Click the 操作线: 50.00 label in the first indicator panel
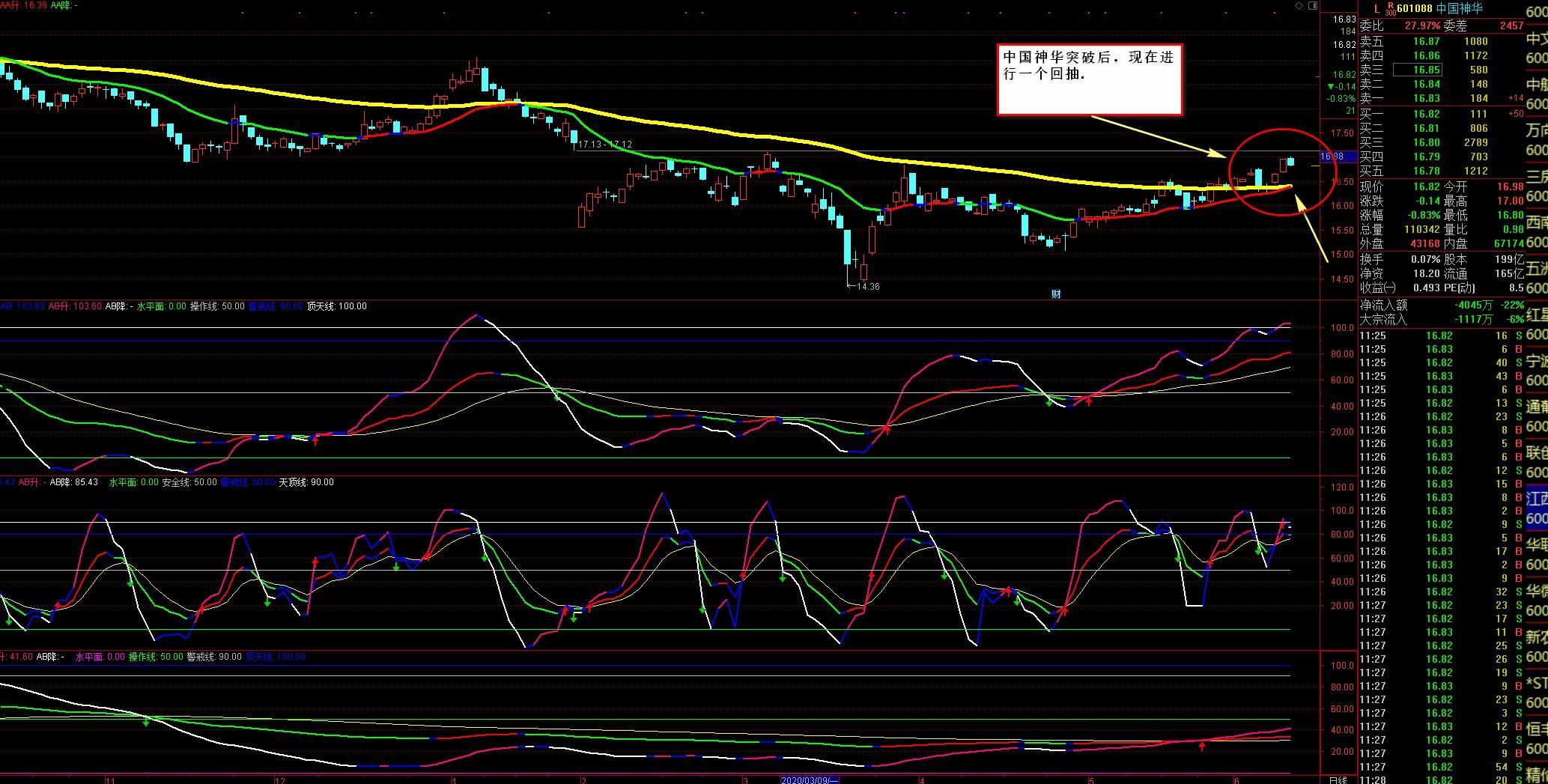This screenshot has width=1548, height=784. (x=217, y=306)
